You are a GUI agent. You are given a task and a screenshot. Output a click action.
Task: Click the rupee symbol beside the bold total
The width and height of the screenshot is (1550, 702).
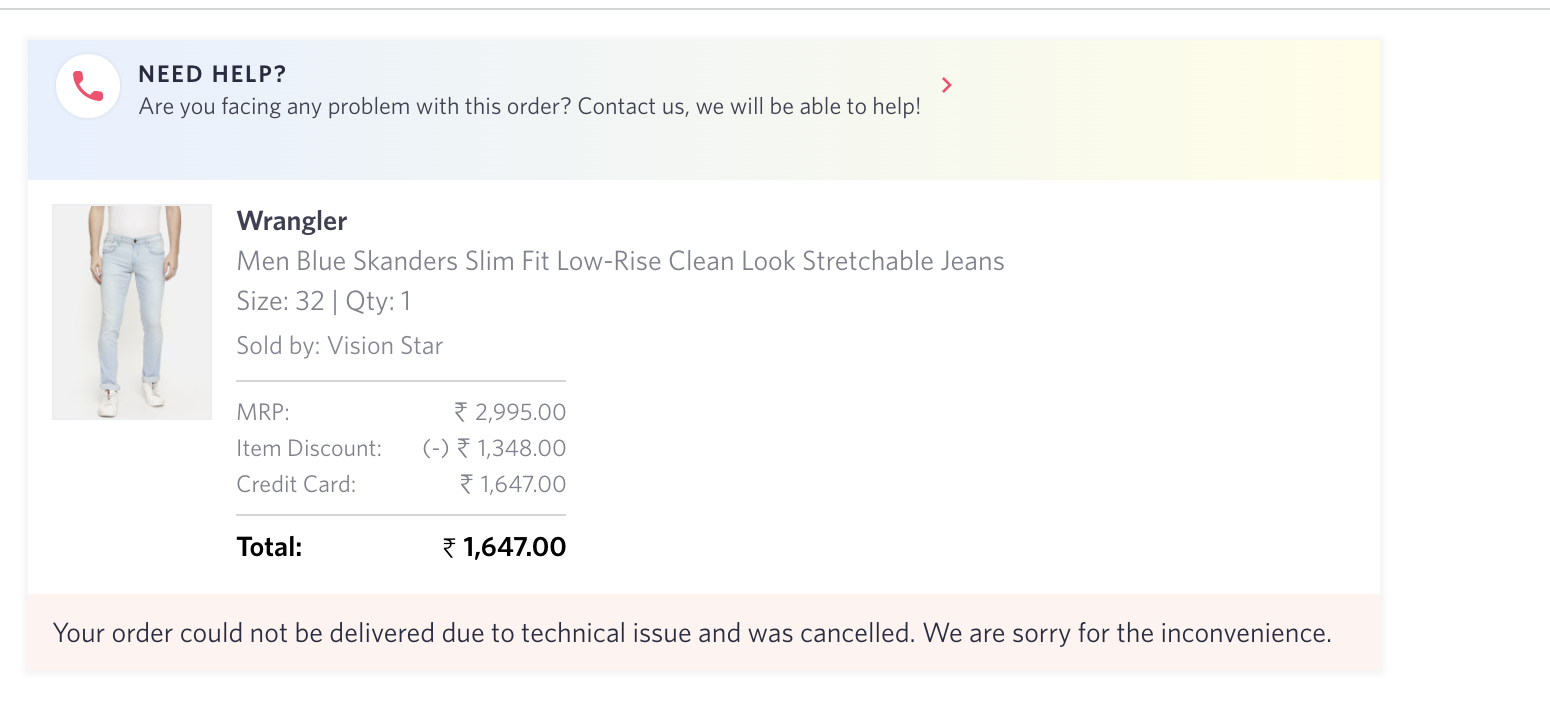450,548
